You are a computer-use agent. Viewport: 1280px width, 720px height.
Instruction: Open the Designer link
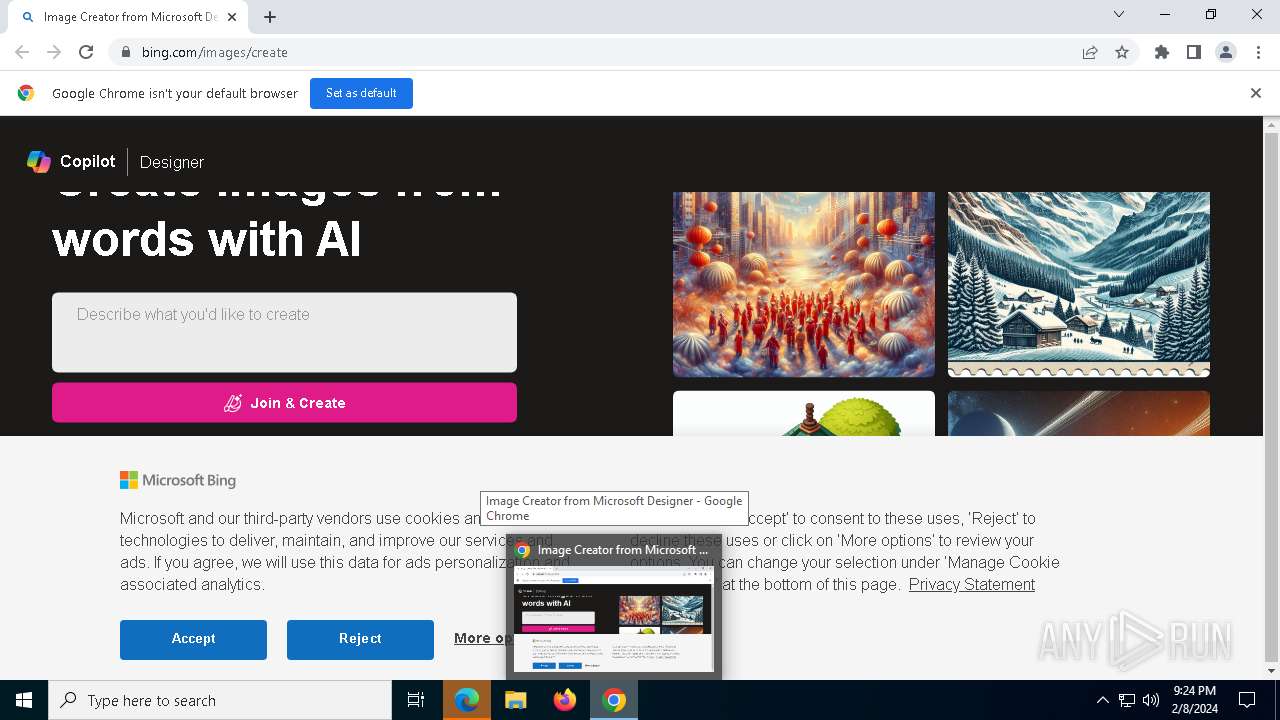(x=172, y=162)
